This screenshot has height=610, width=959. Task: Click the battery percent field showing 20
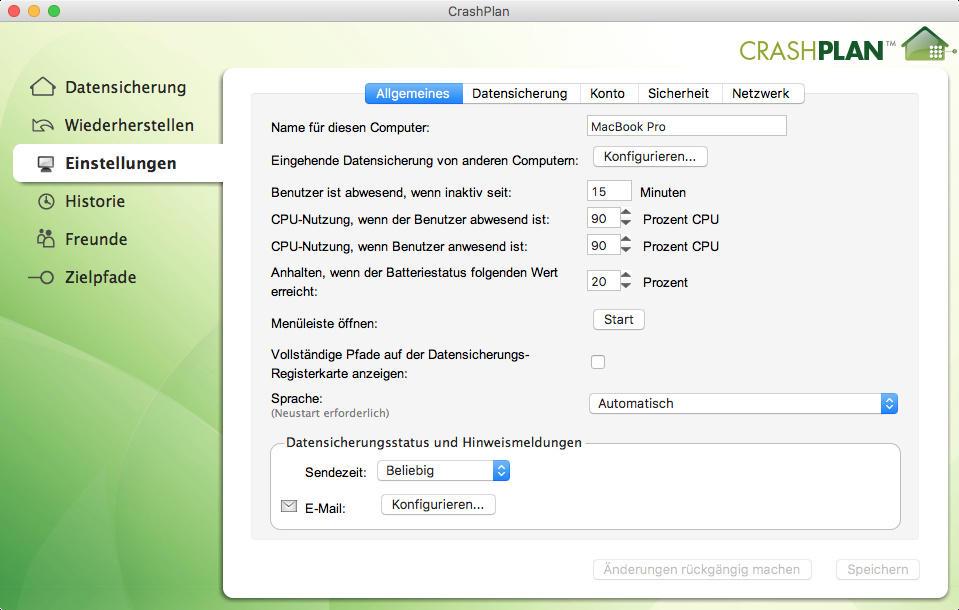pyautogui.click(x=603, y=281)
